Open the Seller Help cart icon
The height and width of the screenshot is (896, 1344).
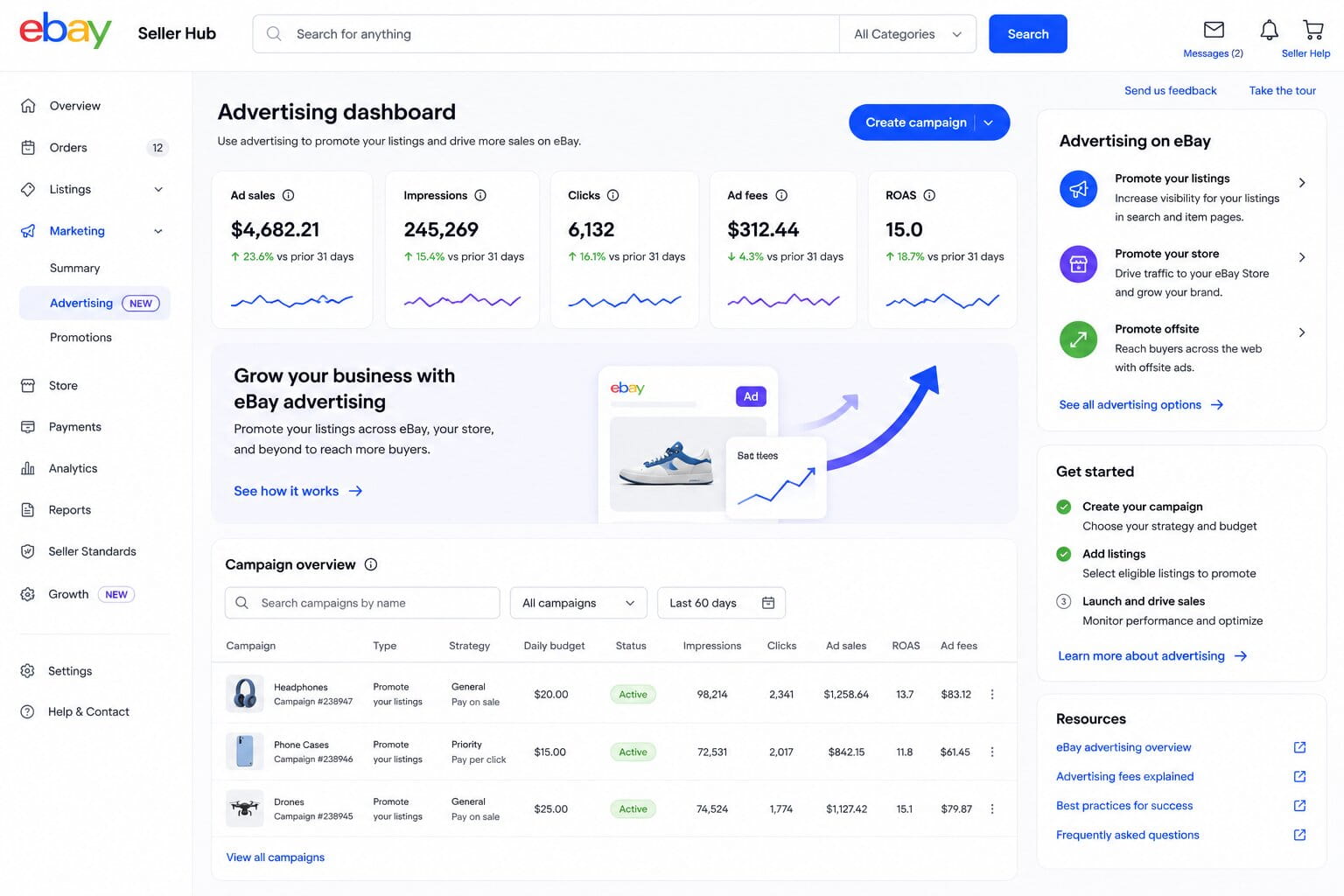[x=1312, y=30]
